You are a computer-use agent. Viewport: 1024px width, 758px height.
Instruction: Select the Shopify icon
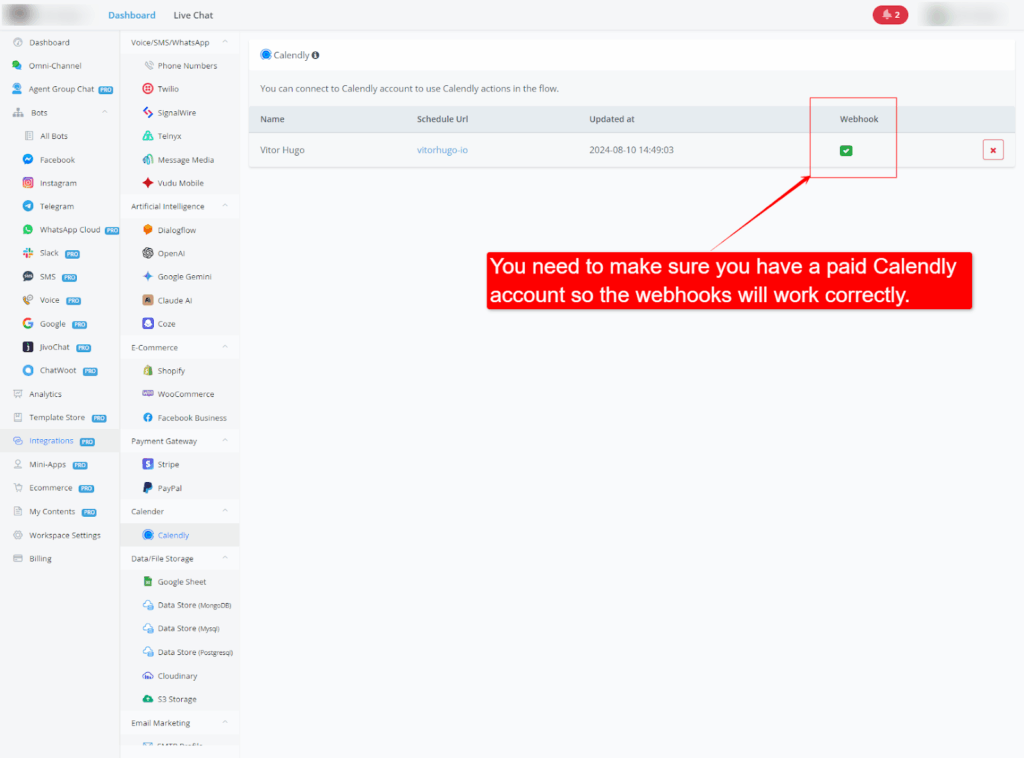point(148,371)
